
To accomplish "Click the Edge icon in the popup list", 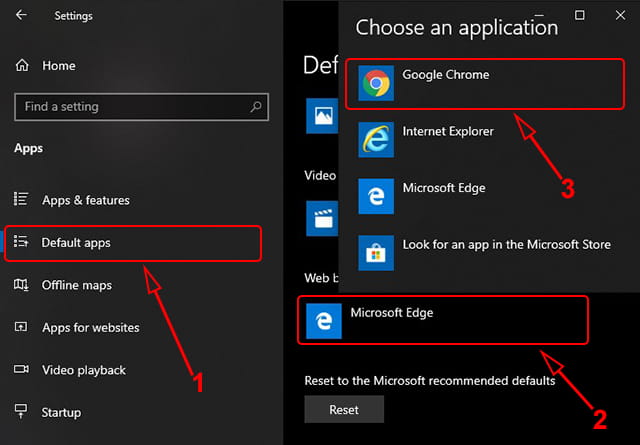I will coord(376,196).
